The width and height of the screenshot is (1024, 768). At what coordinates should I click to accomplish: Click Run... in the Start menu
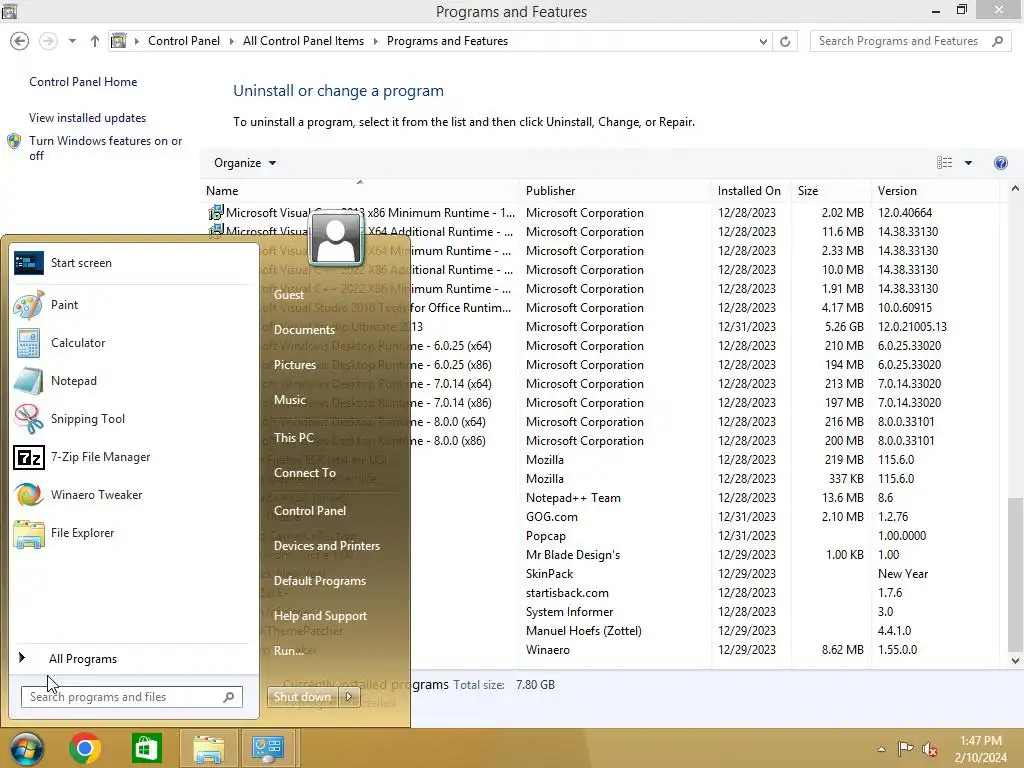289,651
